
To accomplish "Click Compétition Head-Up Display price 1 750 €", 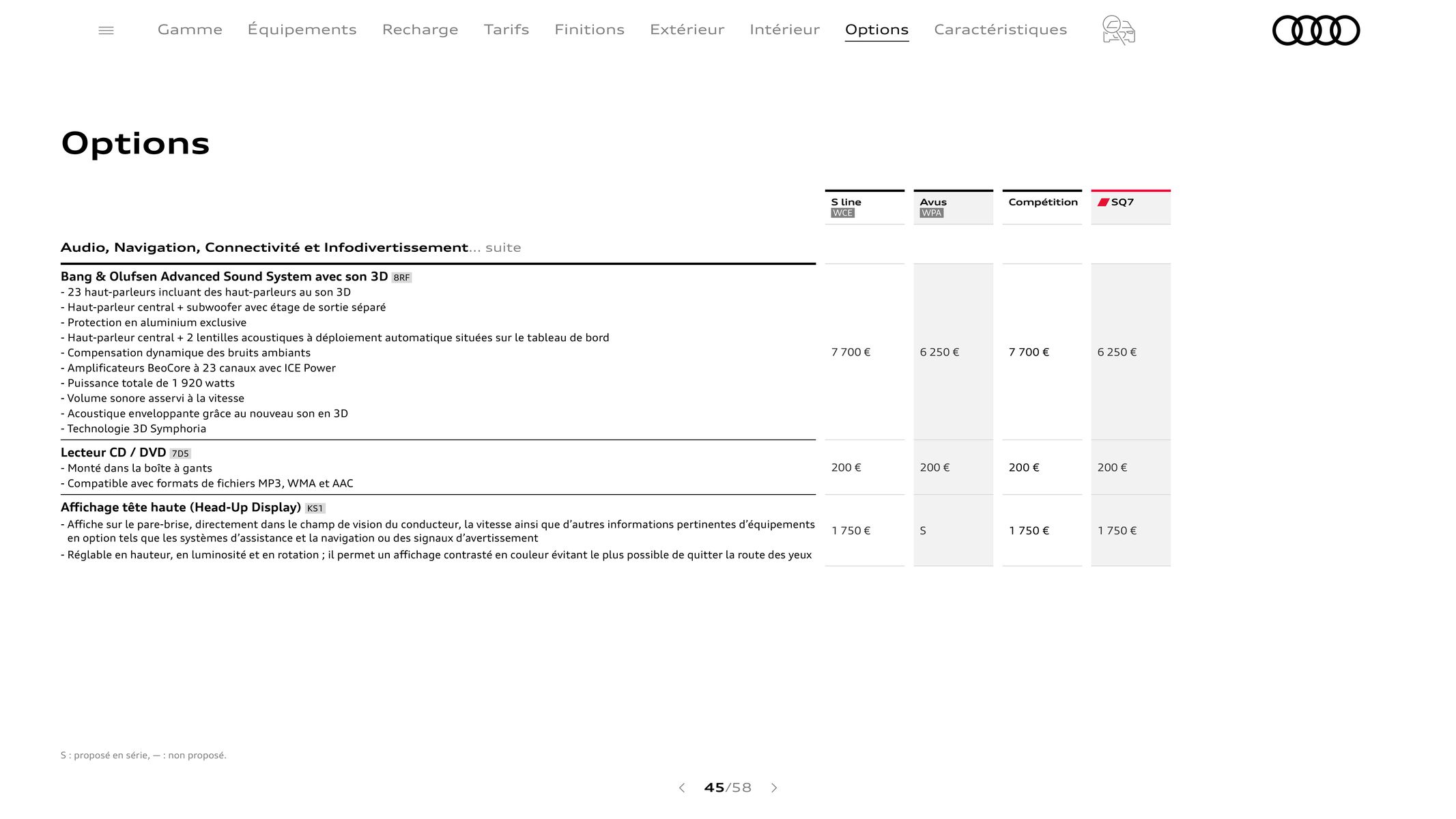I will [1029, 530].
